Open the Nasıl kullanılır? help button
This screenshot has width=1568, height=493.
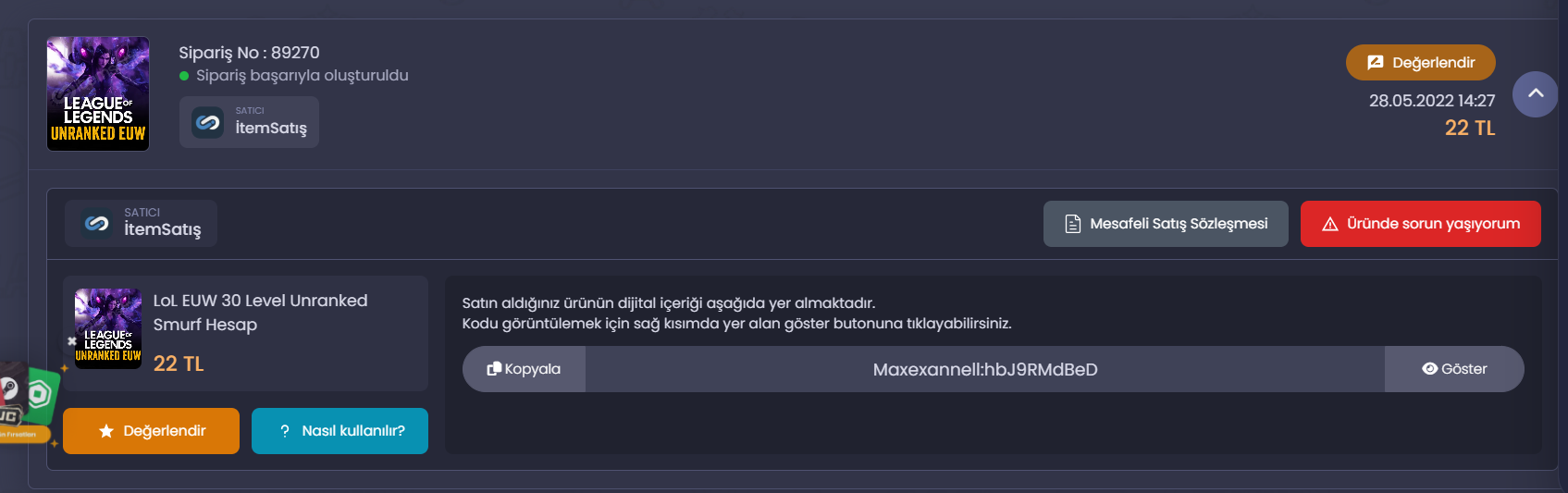[340, 431]
